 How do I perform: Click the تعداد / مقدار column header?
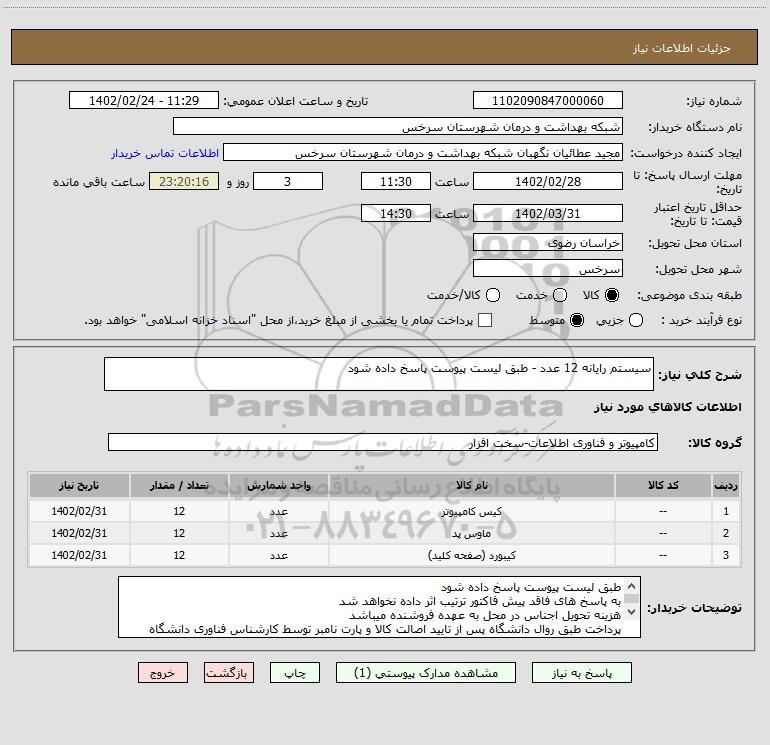[179, 485]
